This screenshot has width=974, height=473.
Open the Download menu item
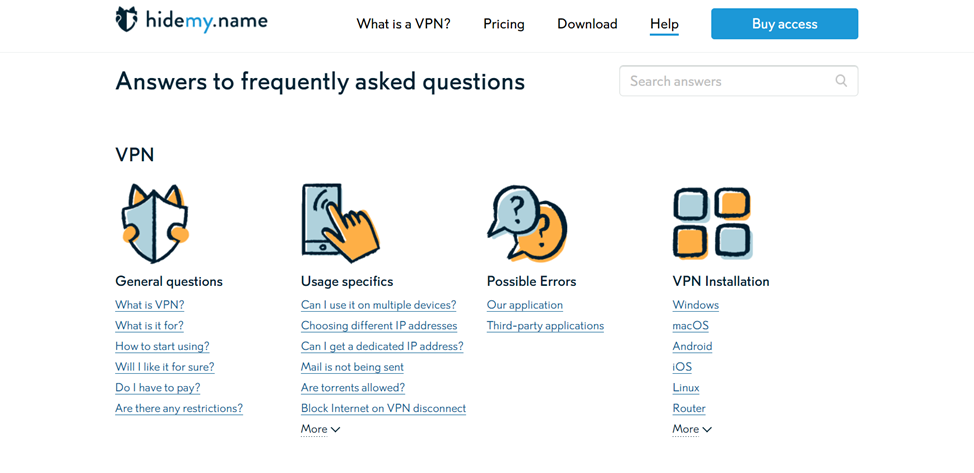tap(587, 24)
